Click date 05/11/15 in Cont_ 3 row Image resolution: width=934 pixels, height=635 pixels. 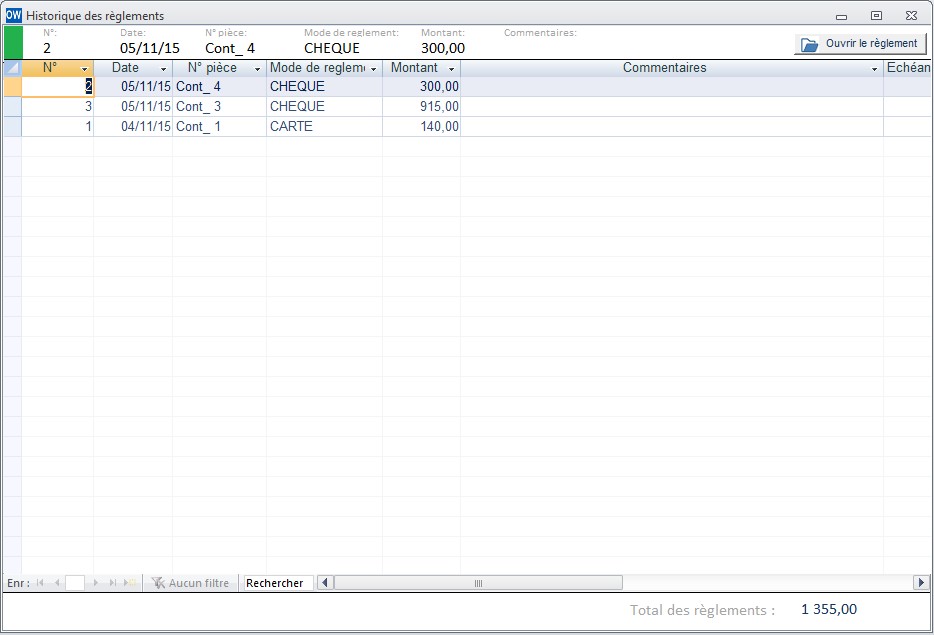coord(133,107)
